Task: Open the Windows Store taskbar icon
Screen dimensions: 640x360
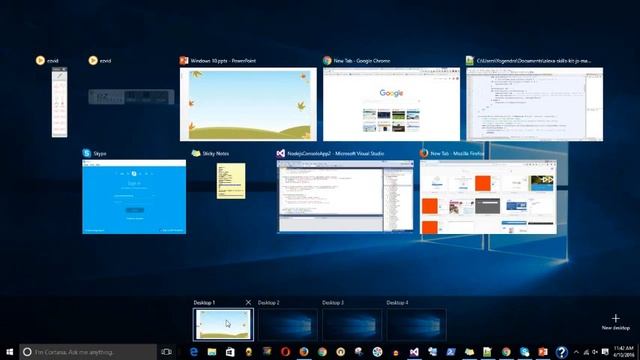Action: pyautogui.click(x=230, y=352)
